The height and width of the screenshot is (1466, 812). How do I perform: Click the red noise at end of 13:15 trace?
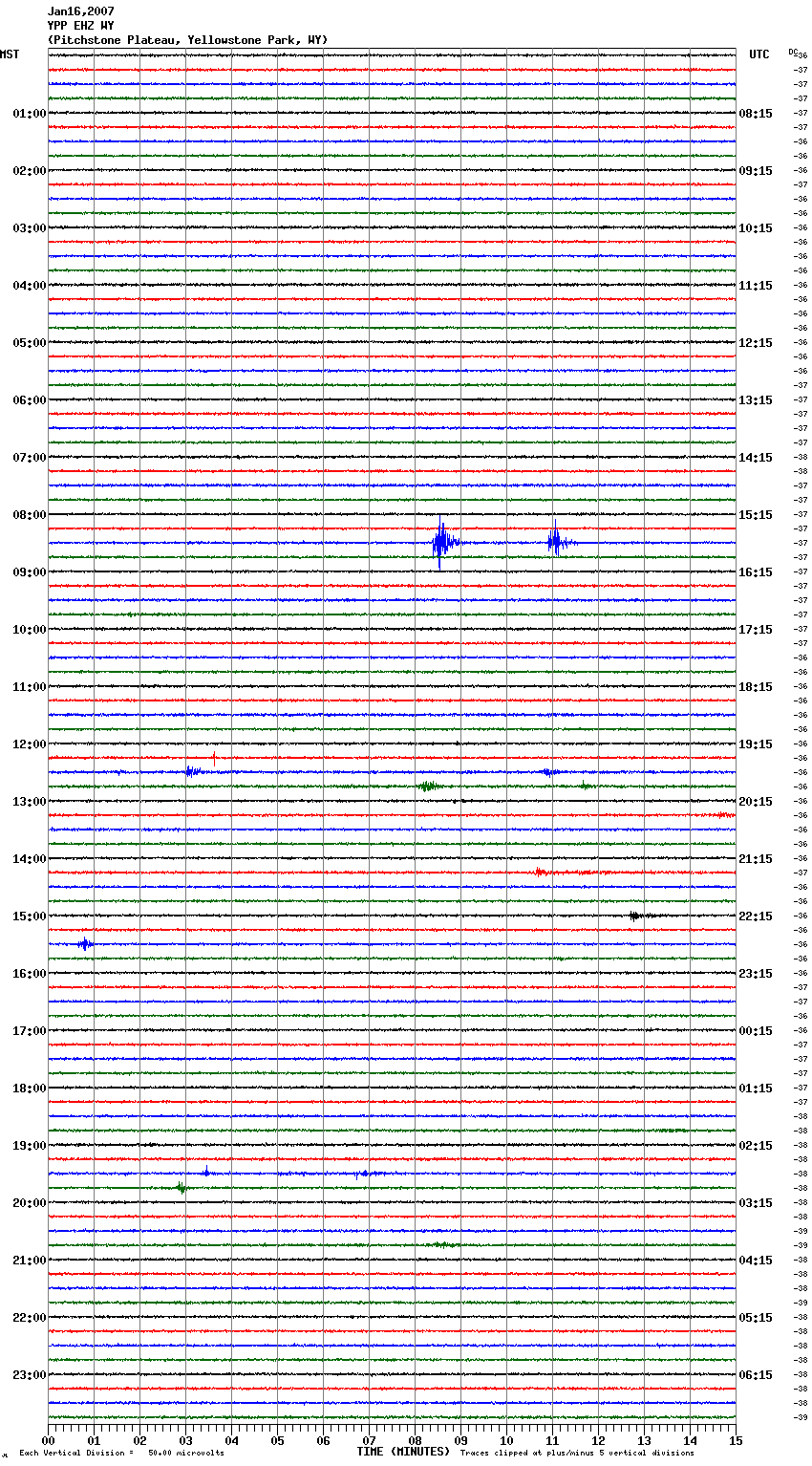(x=725, y=815)
